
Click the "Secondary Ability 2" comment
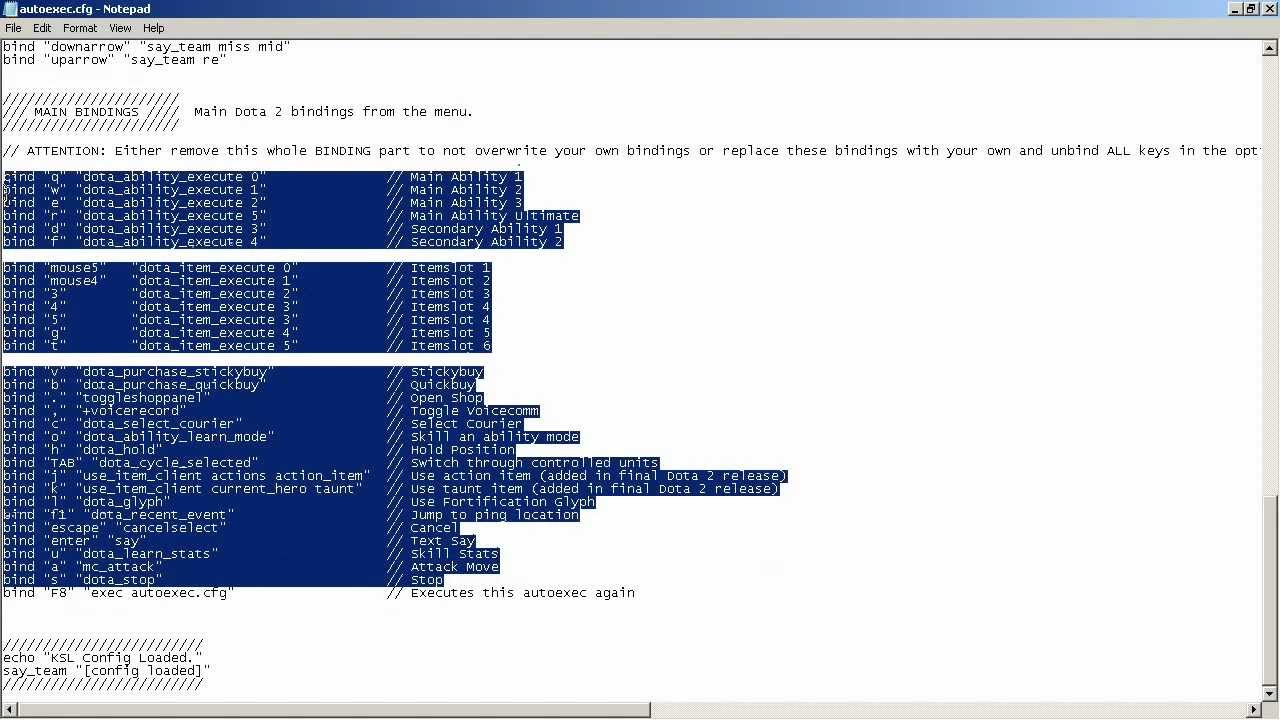tap(486, 242)
